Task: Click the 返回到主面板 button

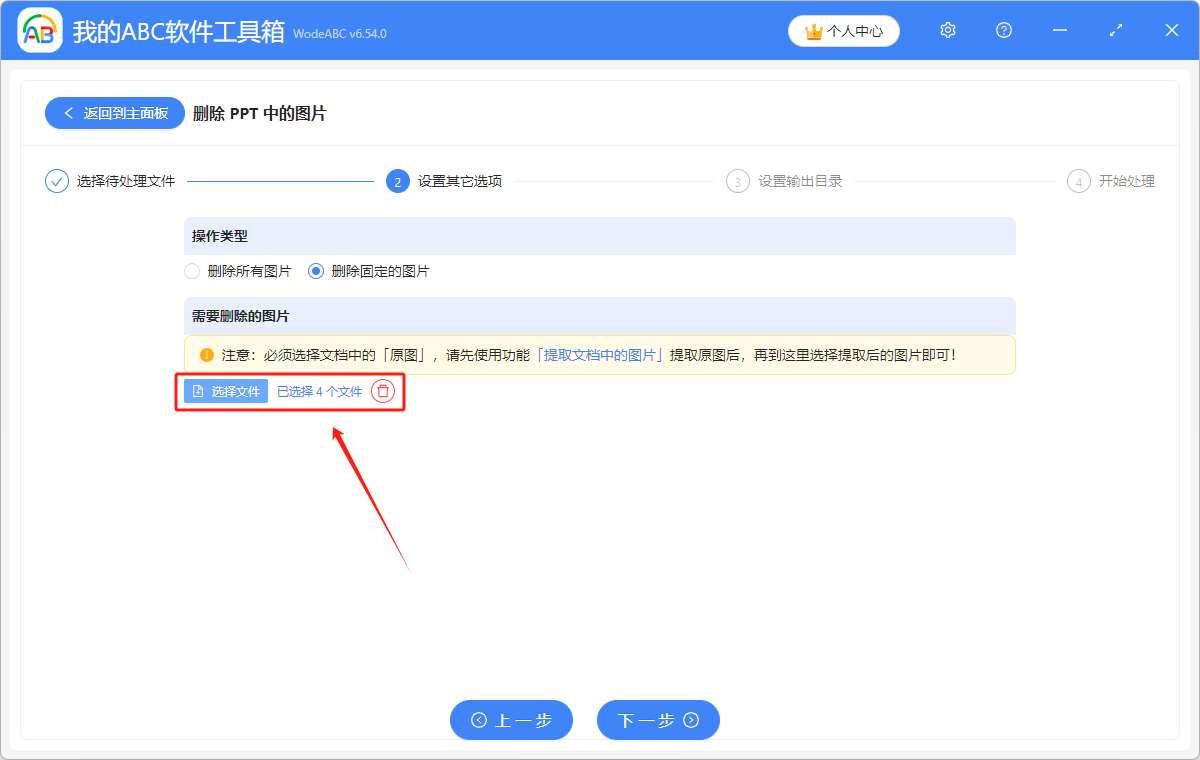Action: tap(114, 113)
